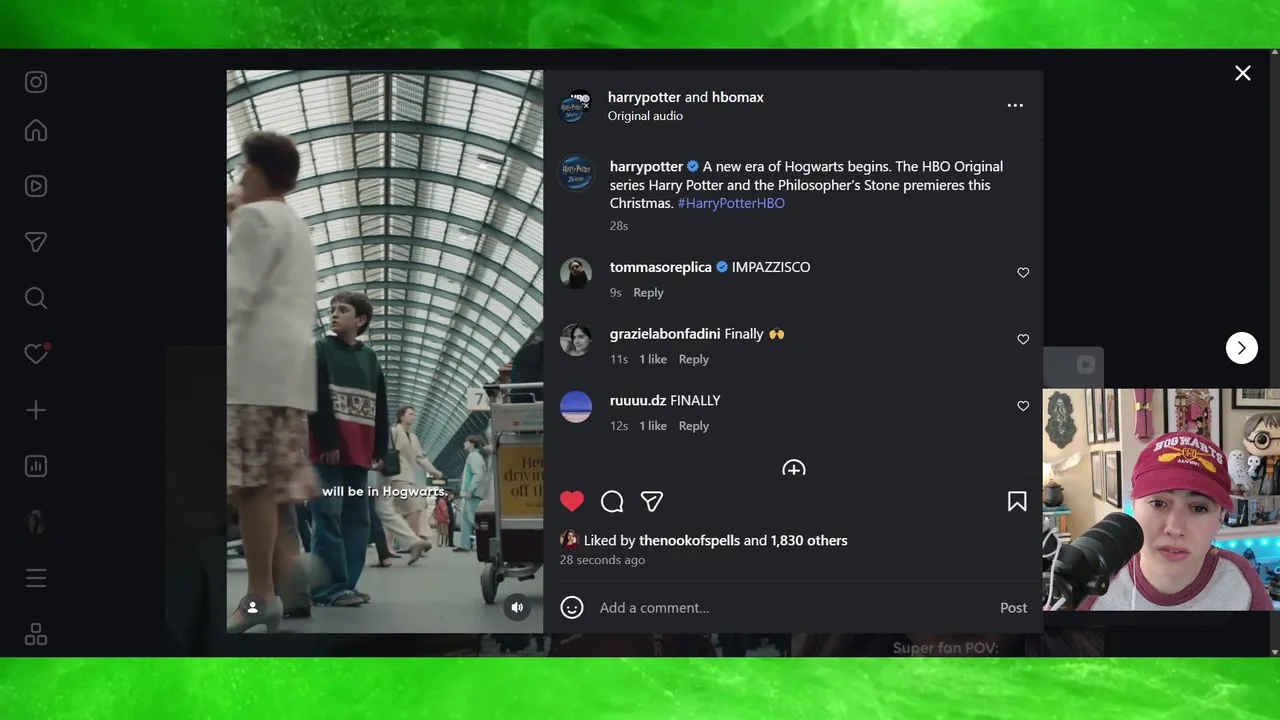Open grazielabonfadini's profile name
Image resolution: width=1280 pixels, height=720 pixels.
(x=665, y=334)
